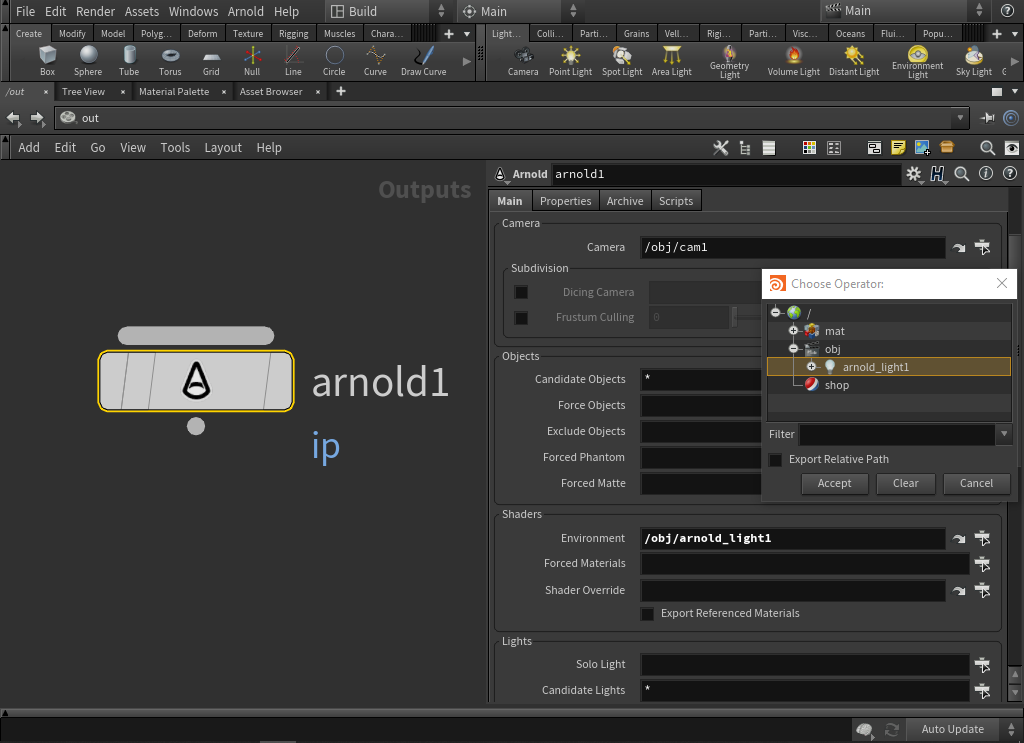The image size is (1024, 743).
Task: Toggle Export Referenced Materials checkbox
Action: 647,614
